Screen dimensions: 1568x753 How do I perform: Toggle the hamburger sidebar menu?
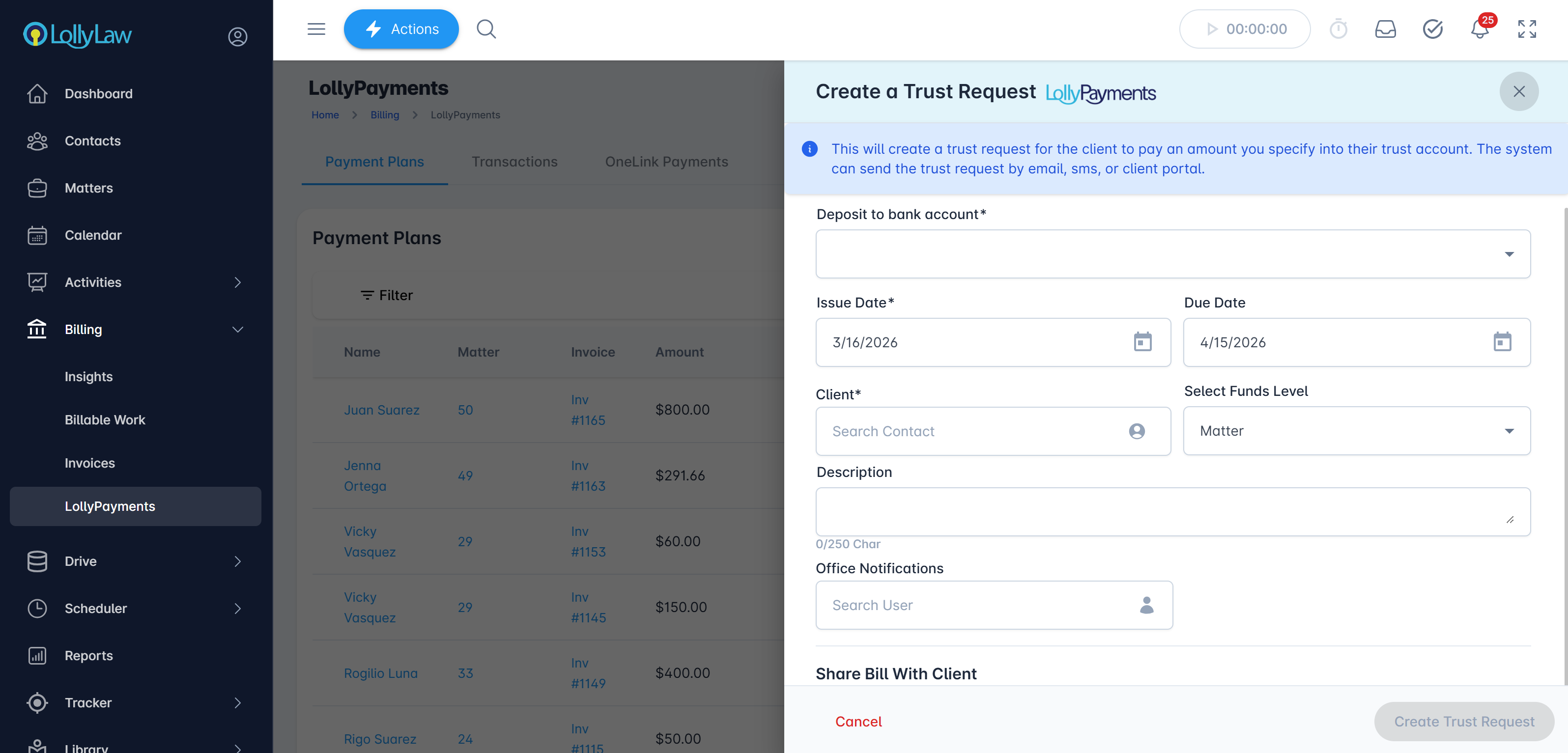tap(316, 29)
